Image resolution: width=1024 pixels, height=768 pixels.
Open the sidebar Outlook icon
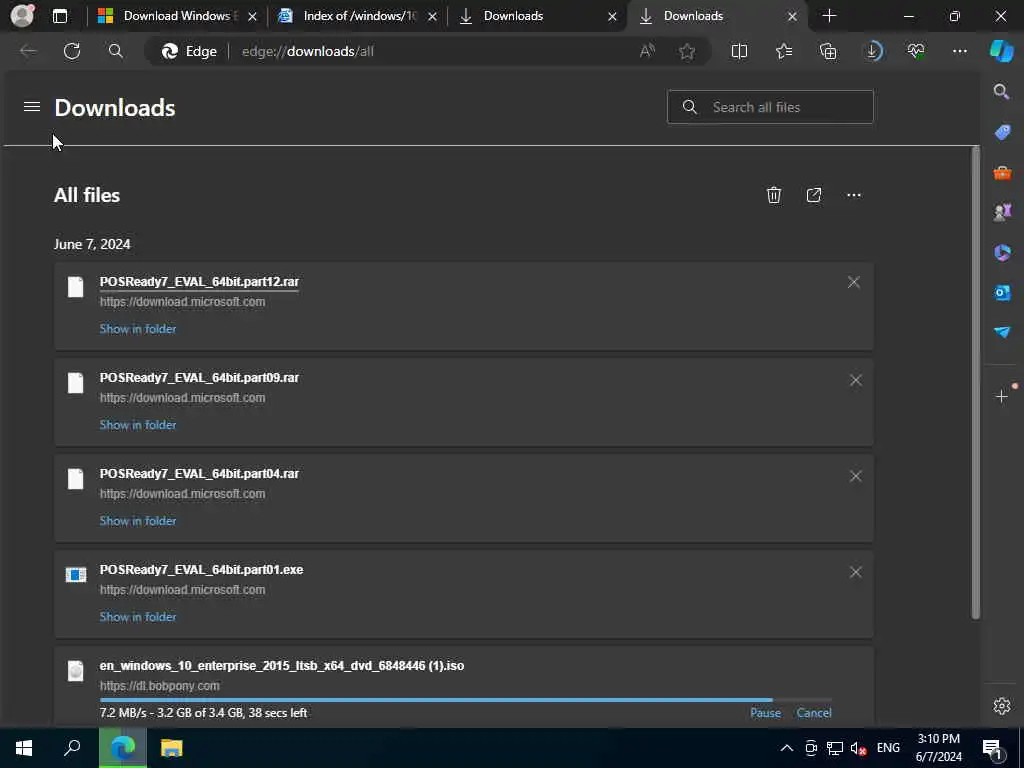pyautogui.click(x=1002, y=292)
